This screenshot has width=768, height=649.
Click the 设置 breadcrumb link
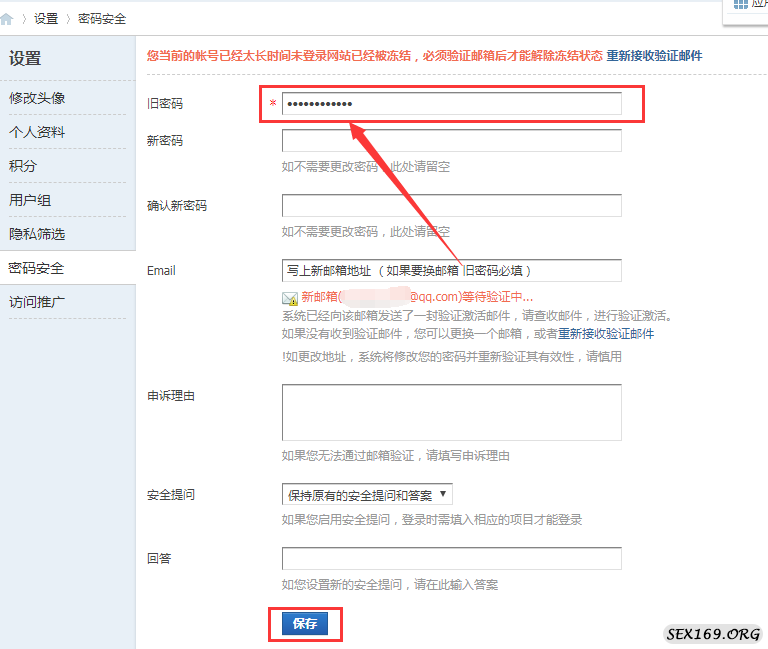(x=46, y=18)
